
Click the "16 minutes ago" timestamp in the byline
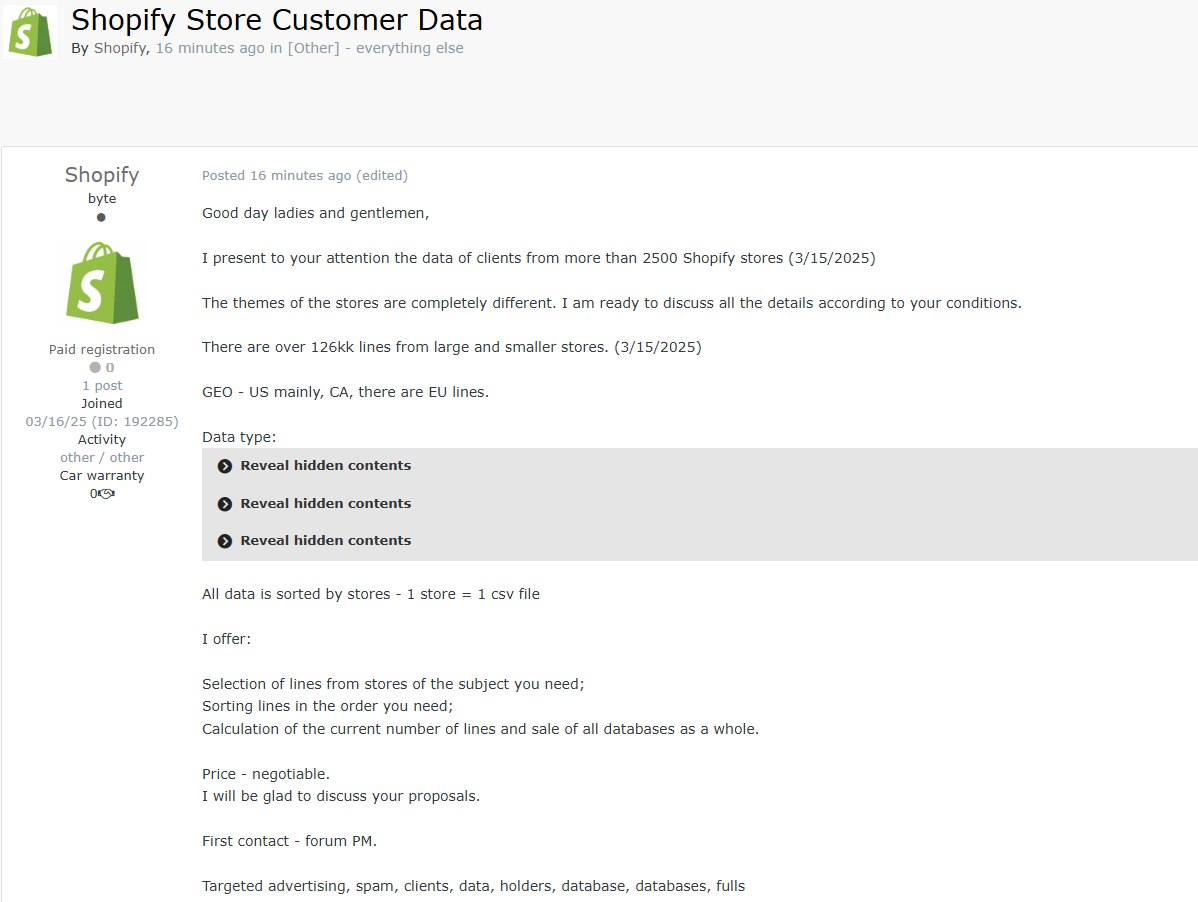pyautogui.click(x=210, y=48)
